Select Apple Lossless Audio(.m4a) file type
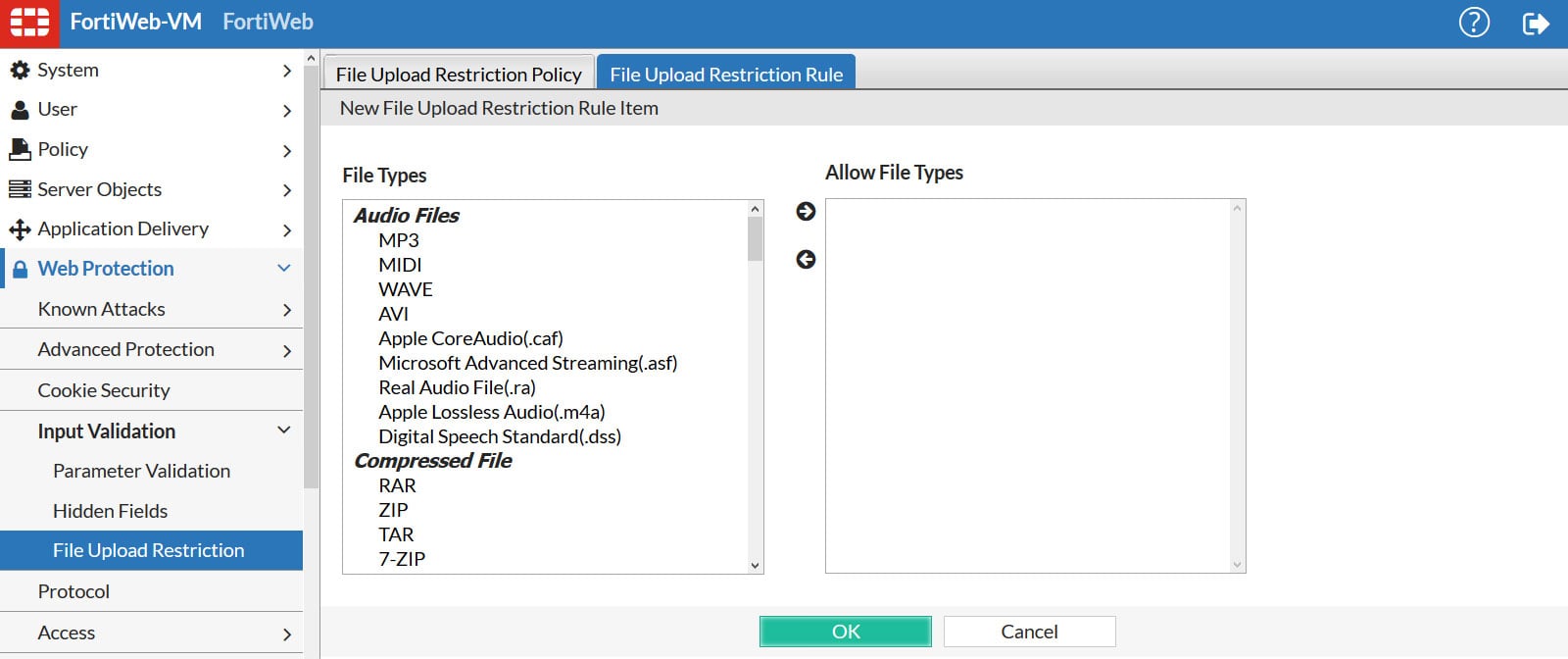 click(x=492, y=412)
